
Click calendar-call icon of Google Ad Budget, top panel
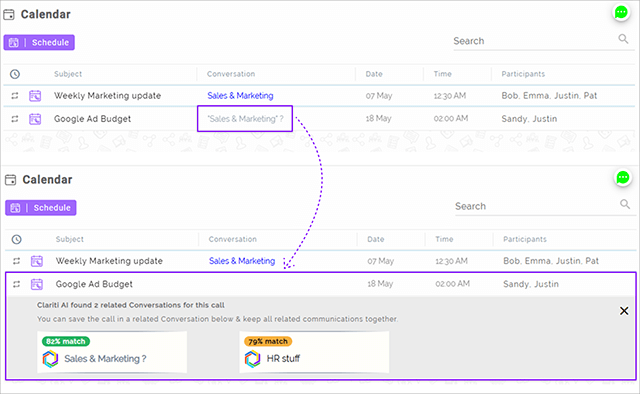[x=35, y=119]
